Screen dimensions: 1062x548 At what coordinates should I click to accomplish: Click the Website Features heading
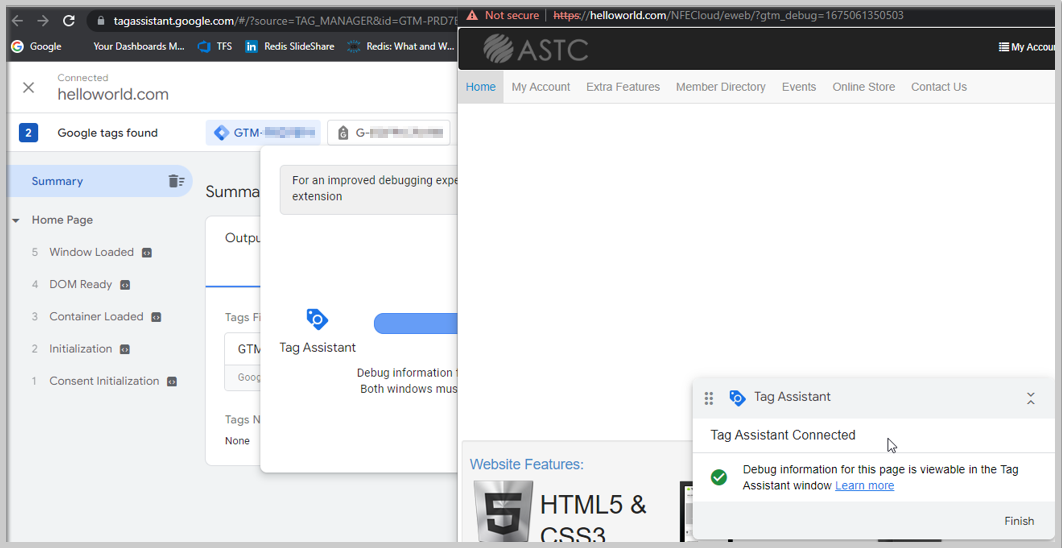pyautogui.click(x=526, y=465)
